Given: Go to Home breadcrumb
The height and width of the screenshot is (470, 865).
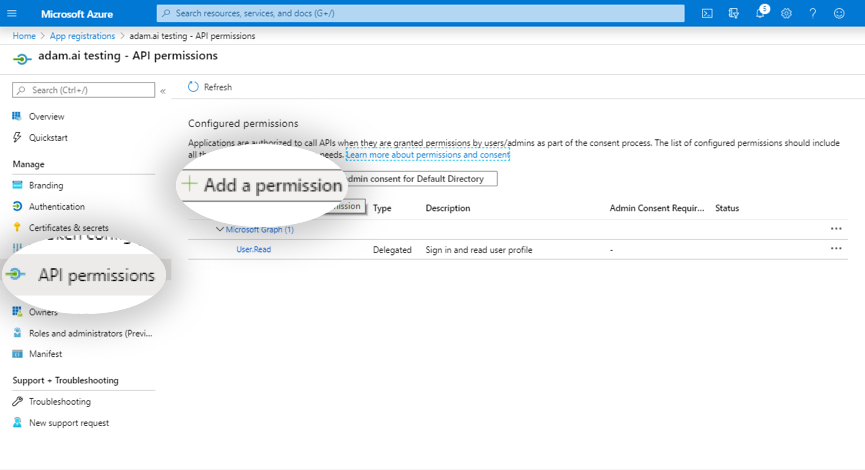Looking at the screenshot, I should pyautogui.click(x=24, y=36).
